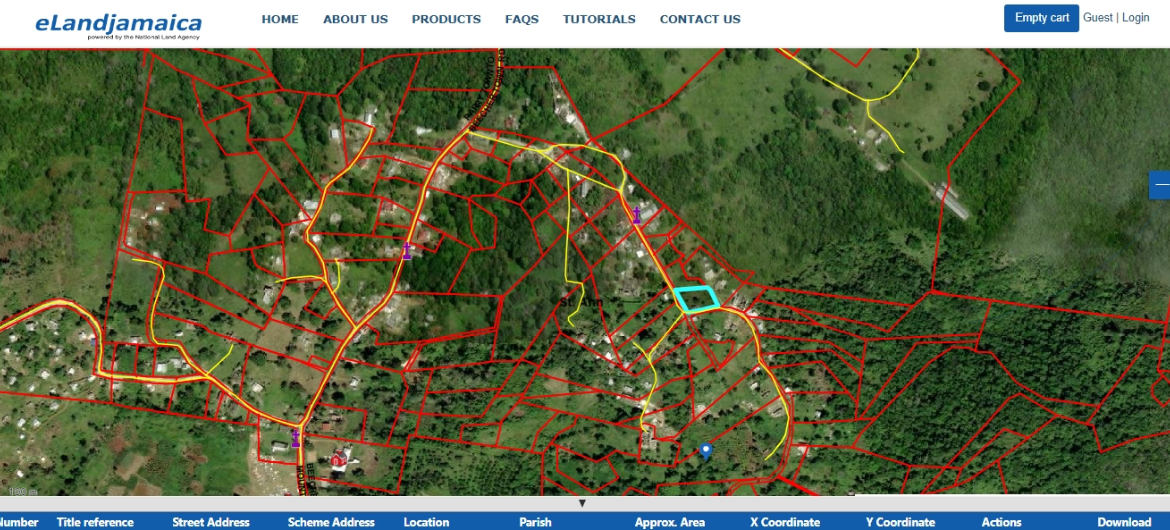Go to ABOUT US
This screenshot has width=1170, height=530.
tap(355, 19)
